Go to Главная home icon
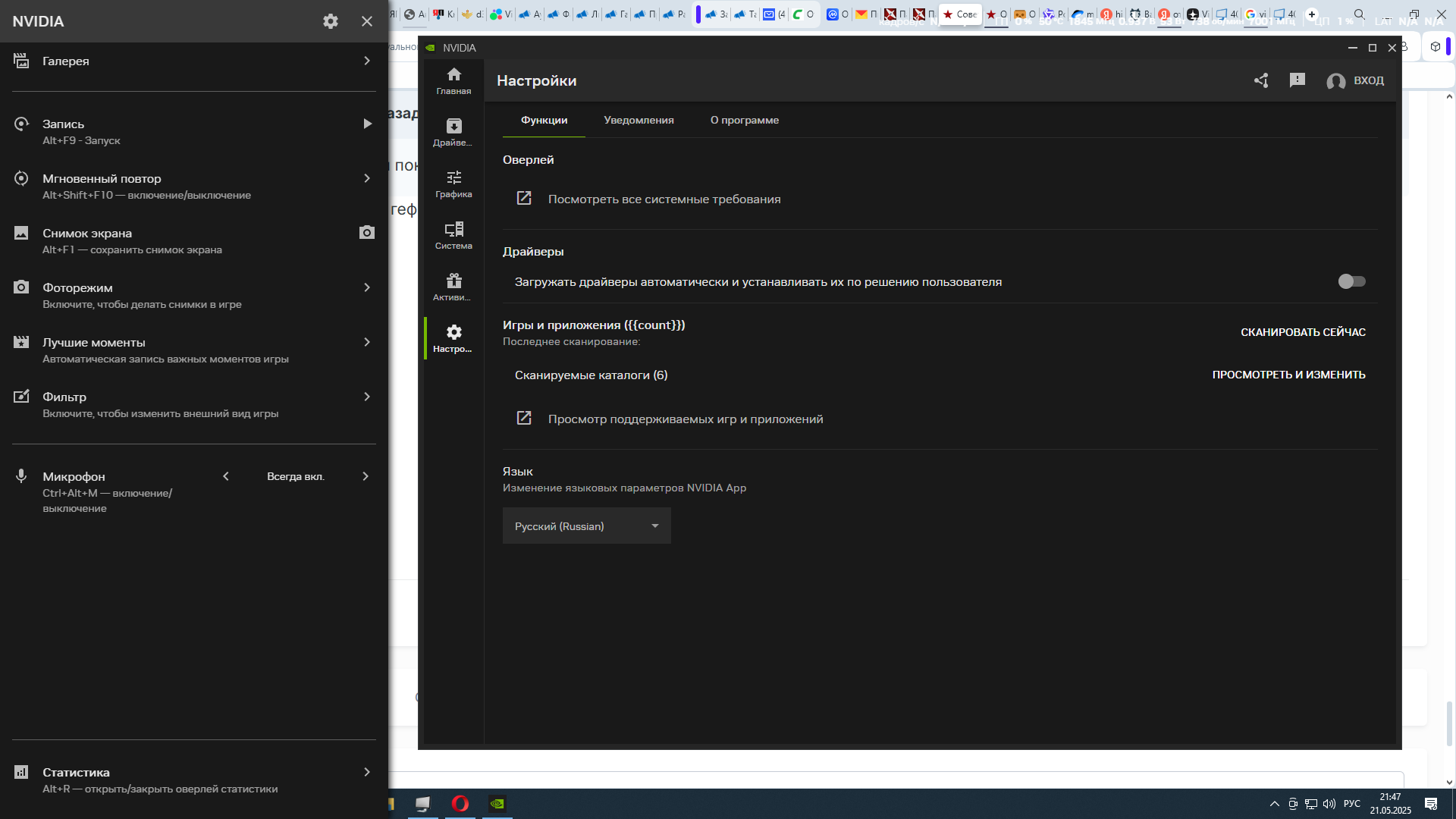This screenshot has height=819, width=1456. pyautogui.click(x=453, y=80)
